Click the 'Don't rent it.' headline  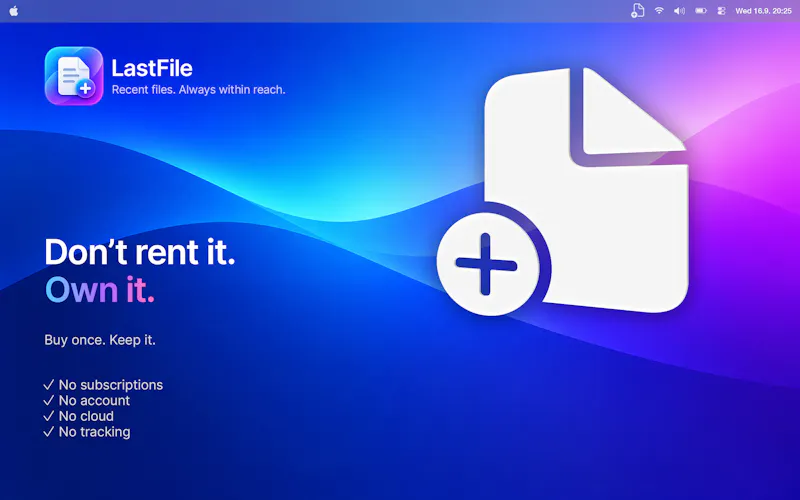(140, 252)
